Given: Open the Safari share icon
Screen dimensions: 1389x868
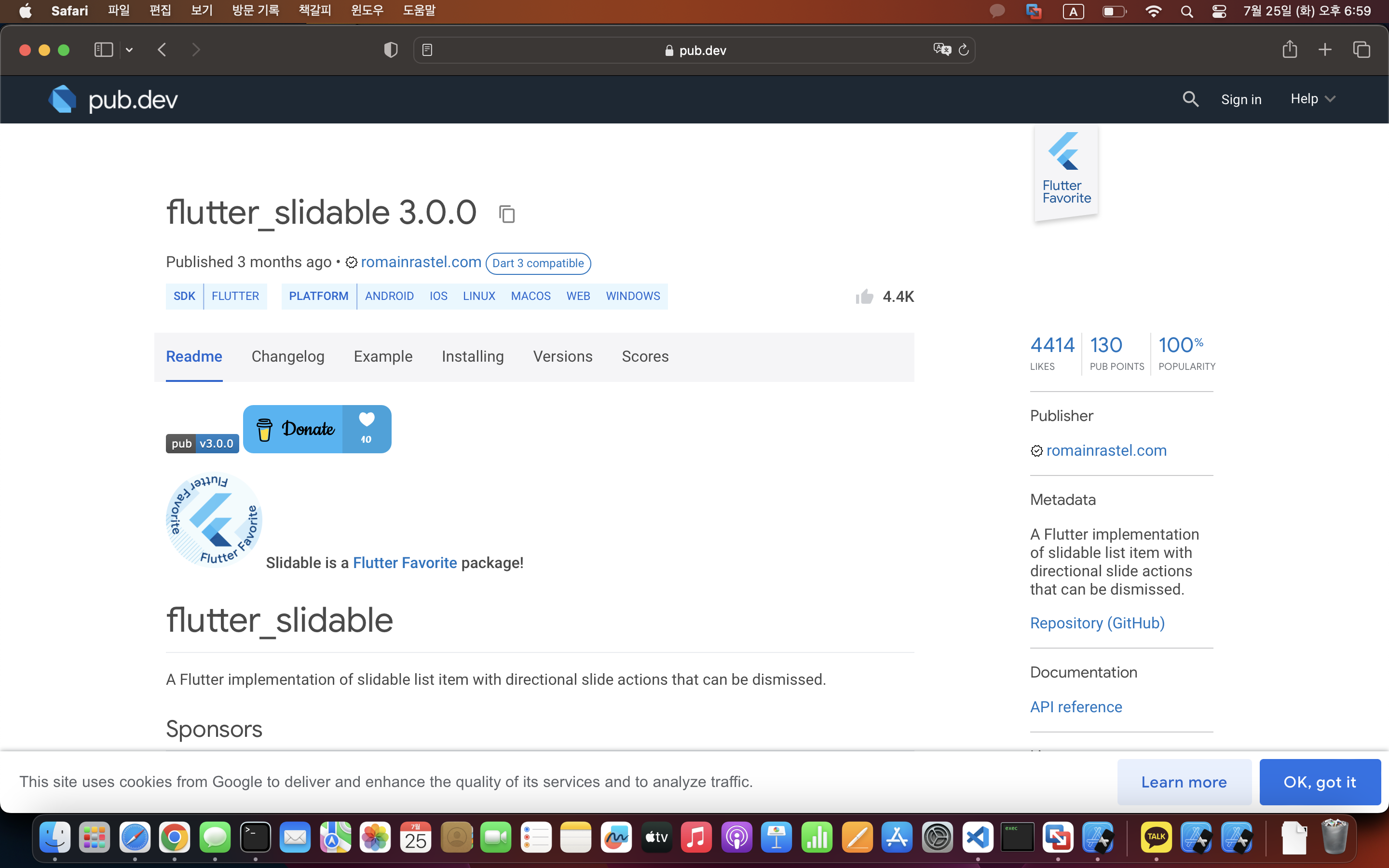Looking at the screenshot, I should click(x=1290, y=49).
